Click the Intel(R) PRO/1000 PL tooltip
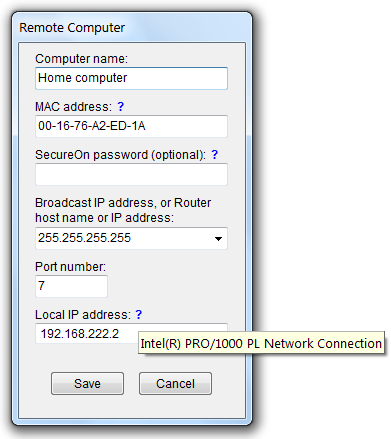The height and width of the screenshot is (439, 391). 261,343
